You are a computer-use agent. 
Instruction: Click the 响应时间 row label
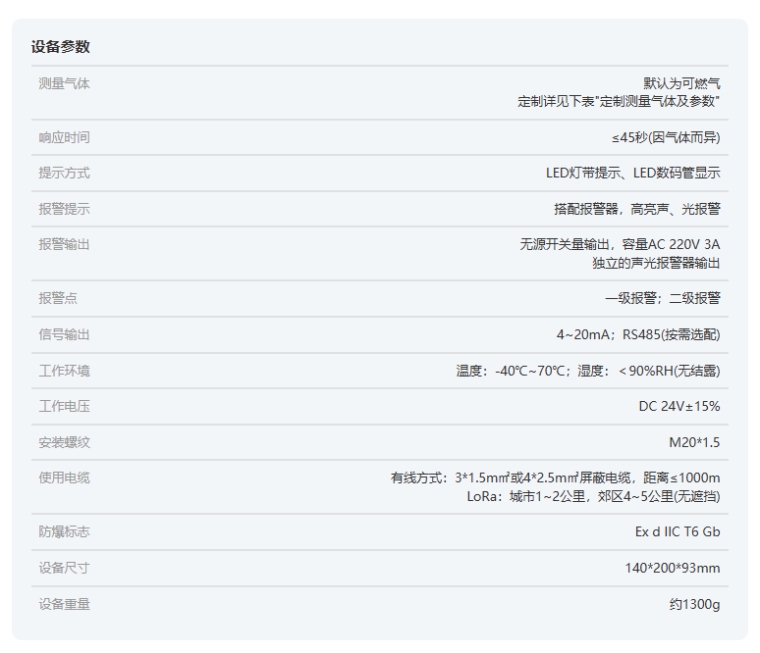click(64, 137)
